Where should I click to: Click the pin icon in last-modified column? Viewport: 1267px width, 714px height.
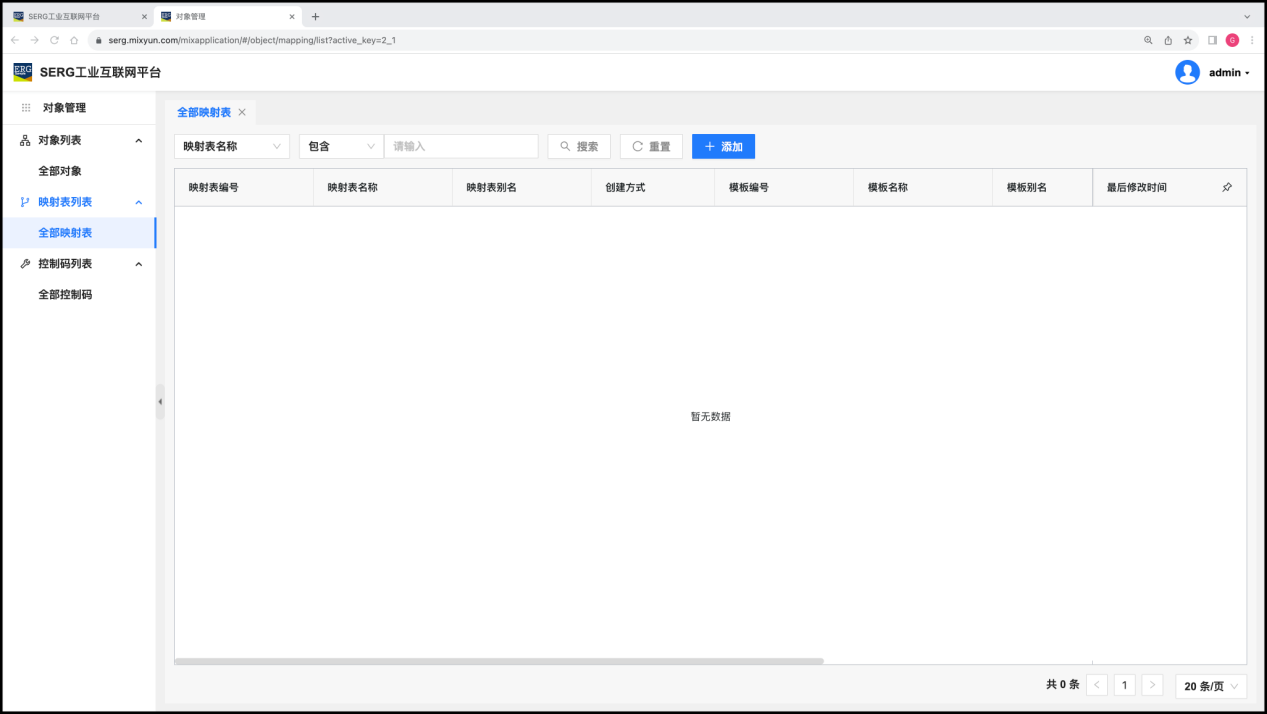coord(1227,188)
